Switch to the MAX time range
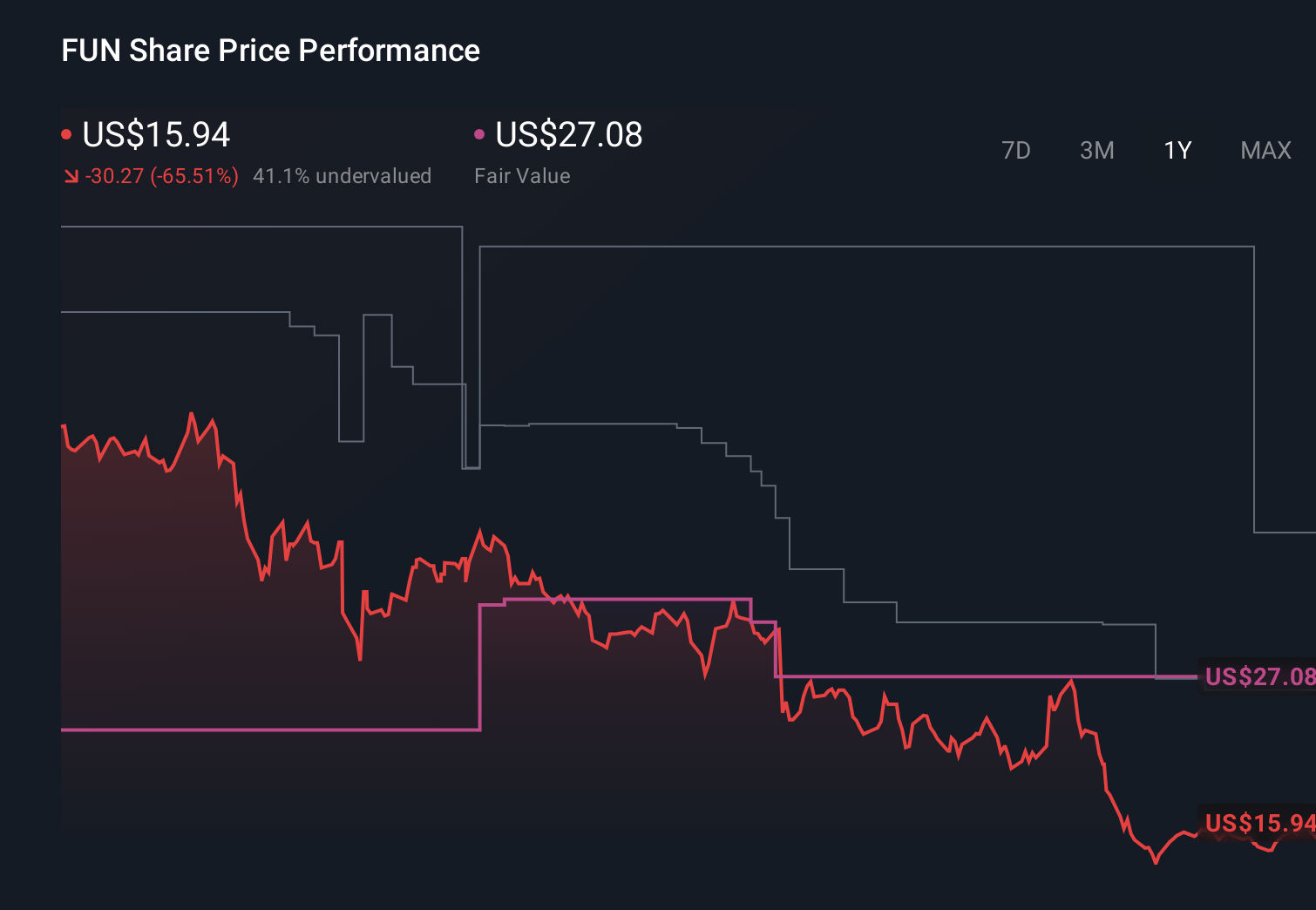Screen dimensions: 1316x910 point(1265,150)
